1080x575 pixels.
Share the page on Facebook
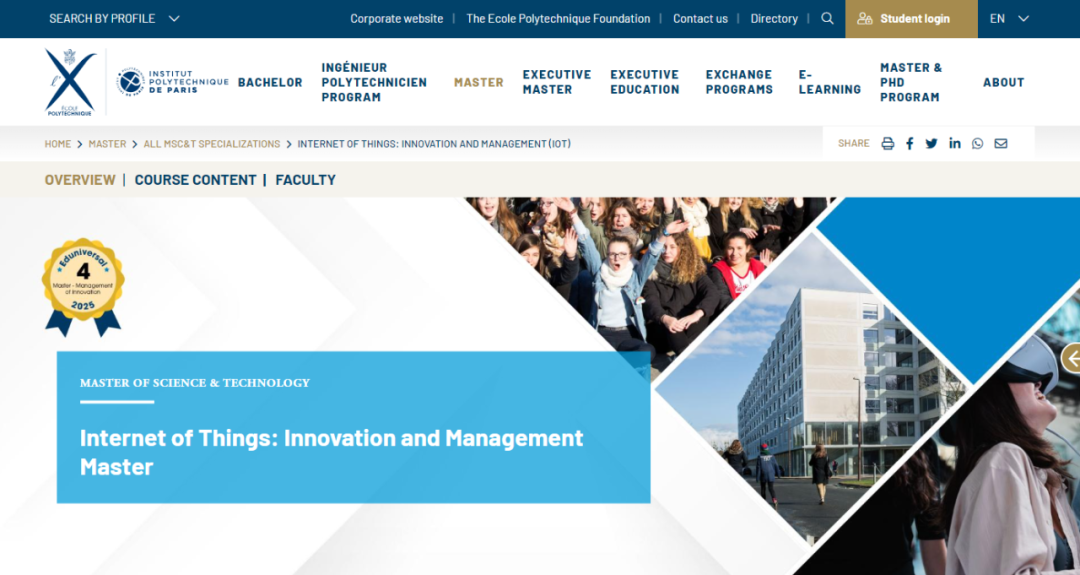click(x=910, y=143)
